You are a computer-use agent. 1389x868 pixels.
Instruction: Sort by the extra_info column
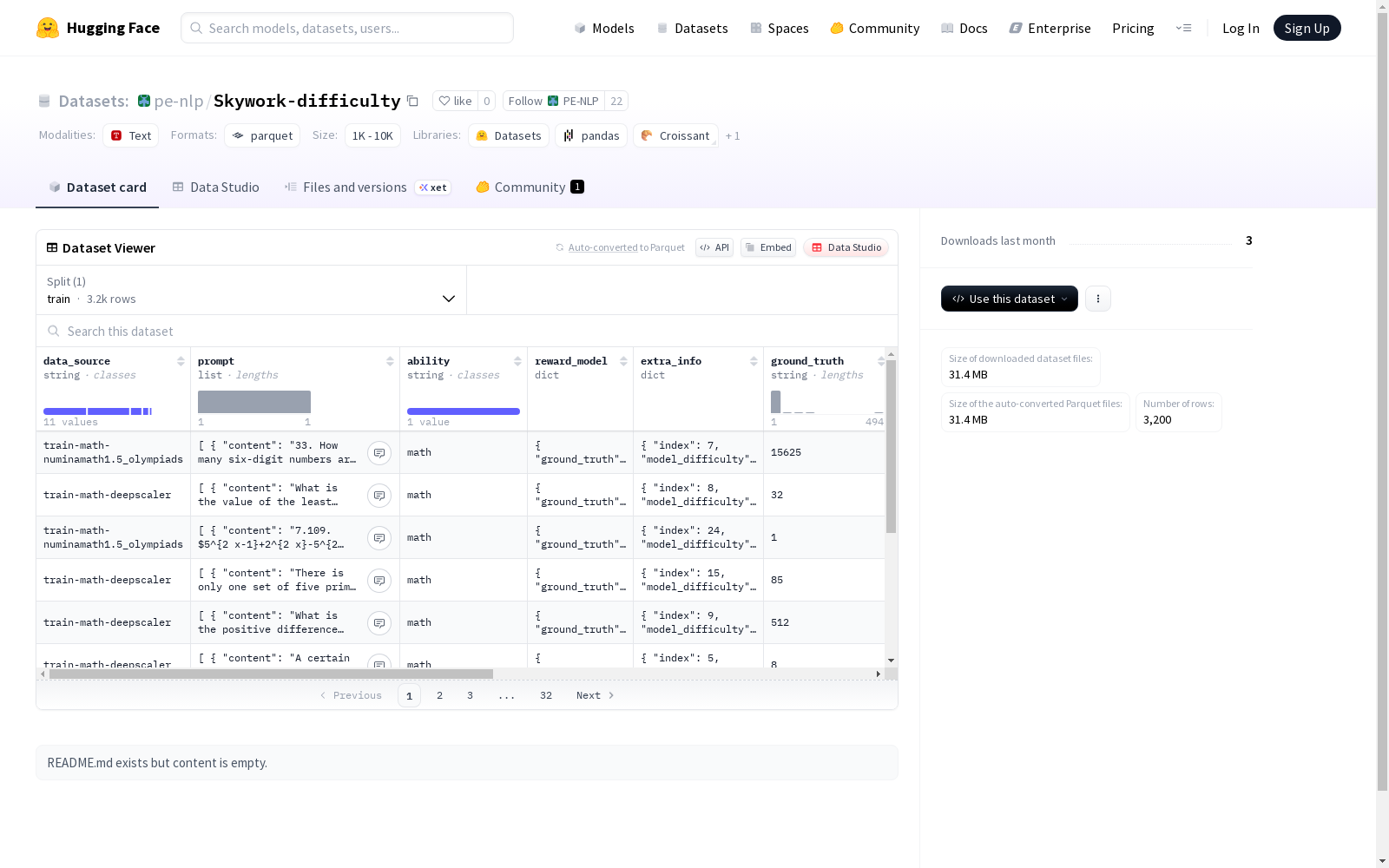click(x=754, y=361)
